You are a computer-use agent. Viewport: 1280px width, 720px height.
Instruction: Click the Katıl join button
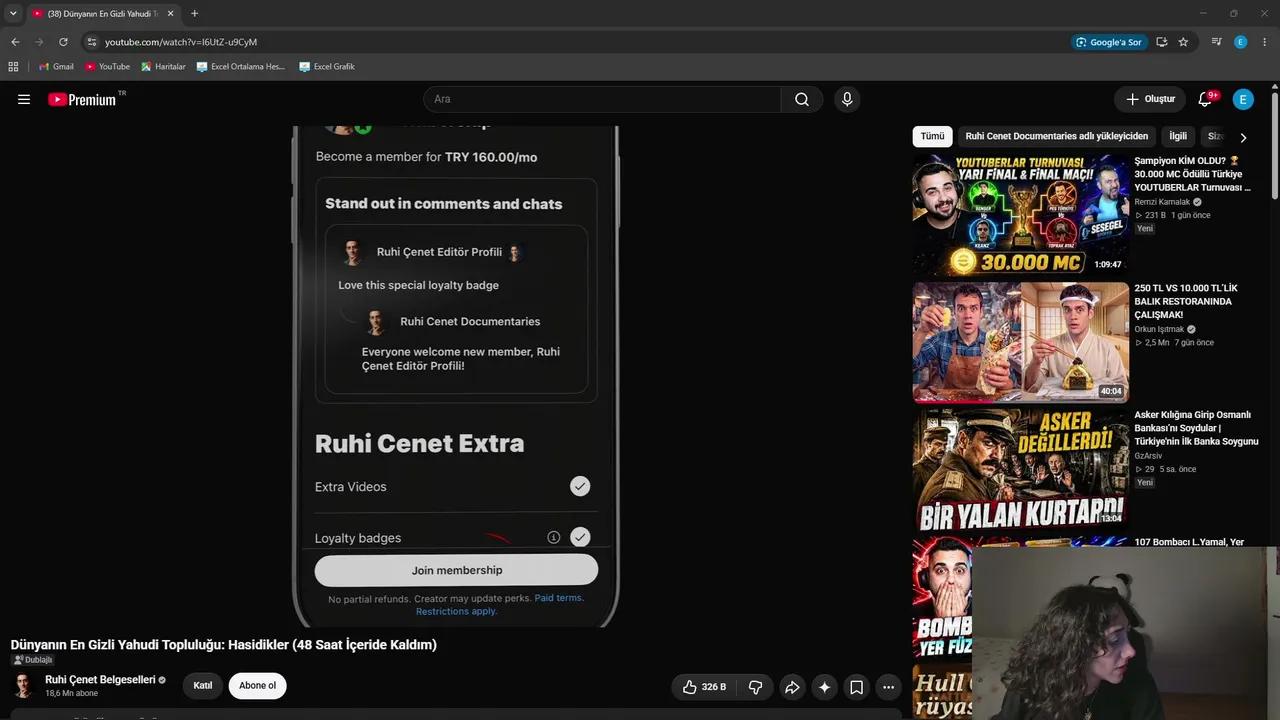203,686
